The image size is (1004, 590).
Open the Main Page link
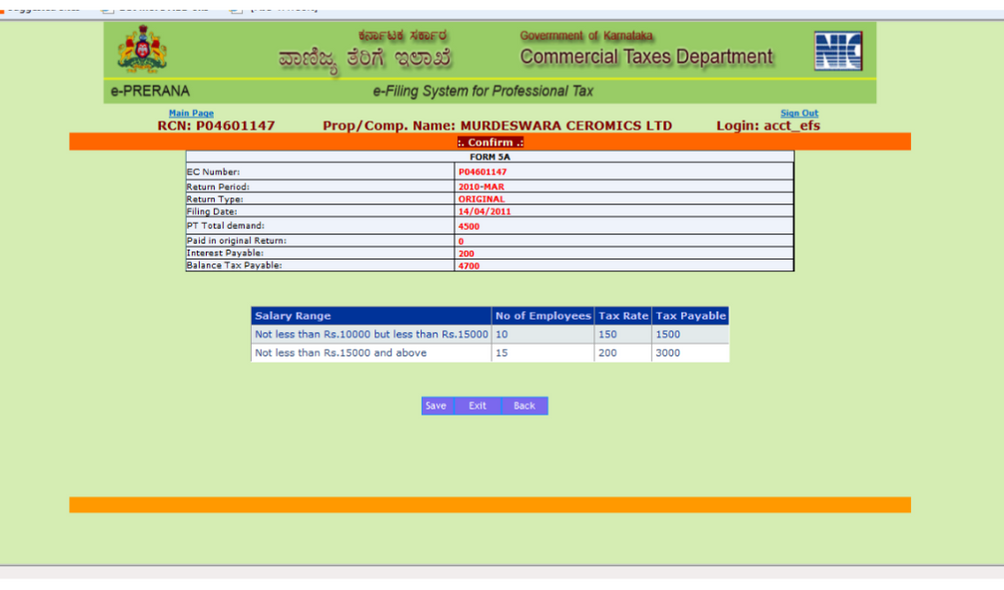pyautogui.click(x=190, y=113)
